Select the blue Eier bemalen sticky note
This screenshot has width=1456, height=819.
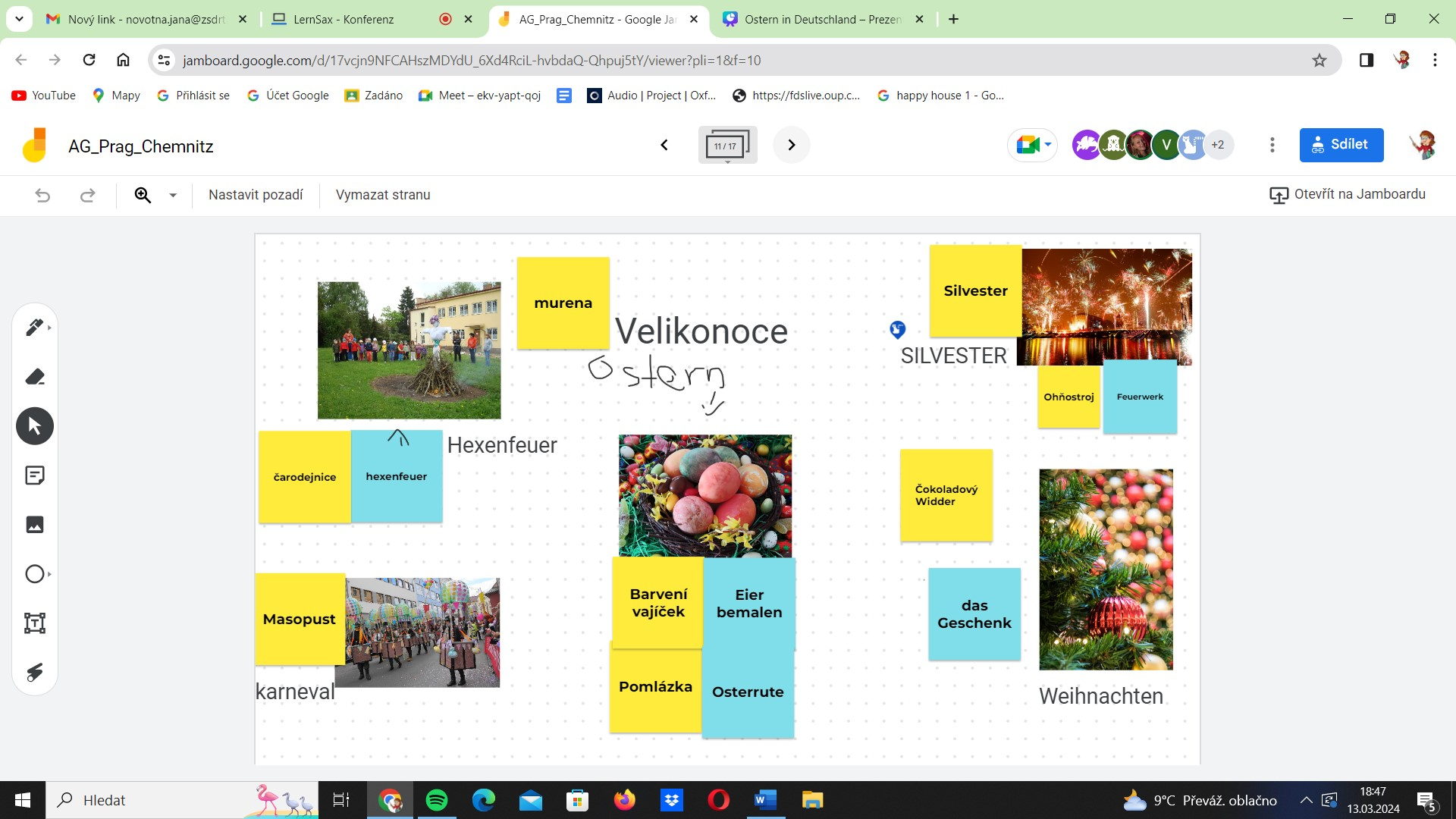pyautogui.click(x=749, y=604)
